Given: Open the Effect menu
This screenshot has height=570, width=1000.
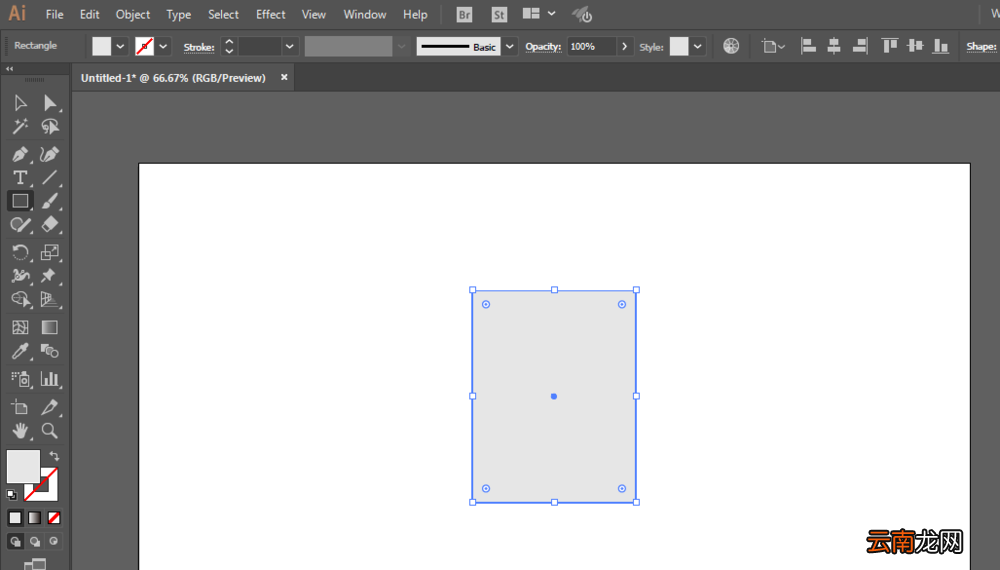Looking at the screenshot, I should pyautogui.click(x=270, y=14).
